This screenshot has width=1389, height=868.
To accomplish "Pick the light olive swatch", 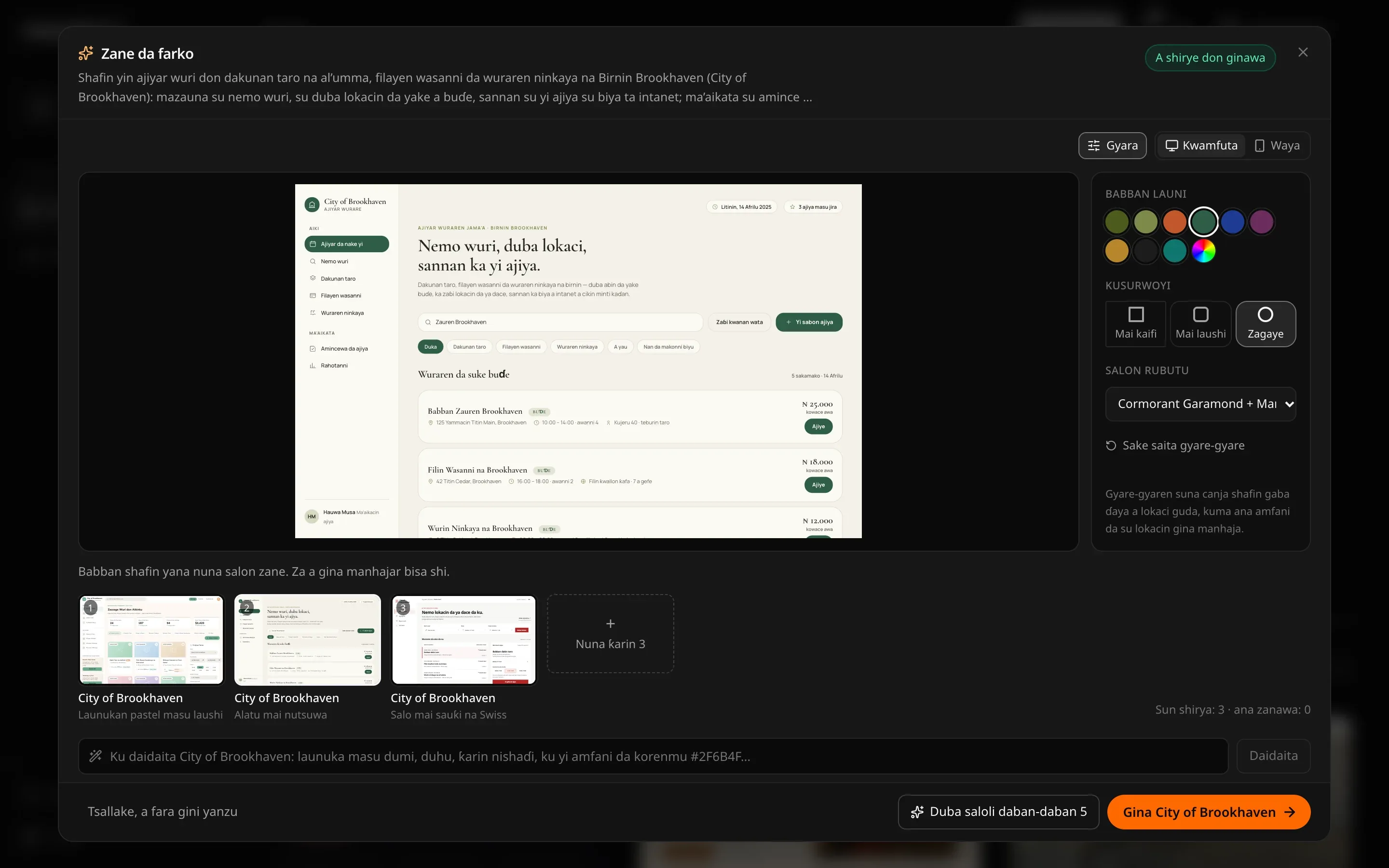I will (1145, 222).
